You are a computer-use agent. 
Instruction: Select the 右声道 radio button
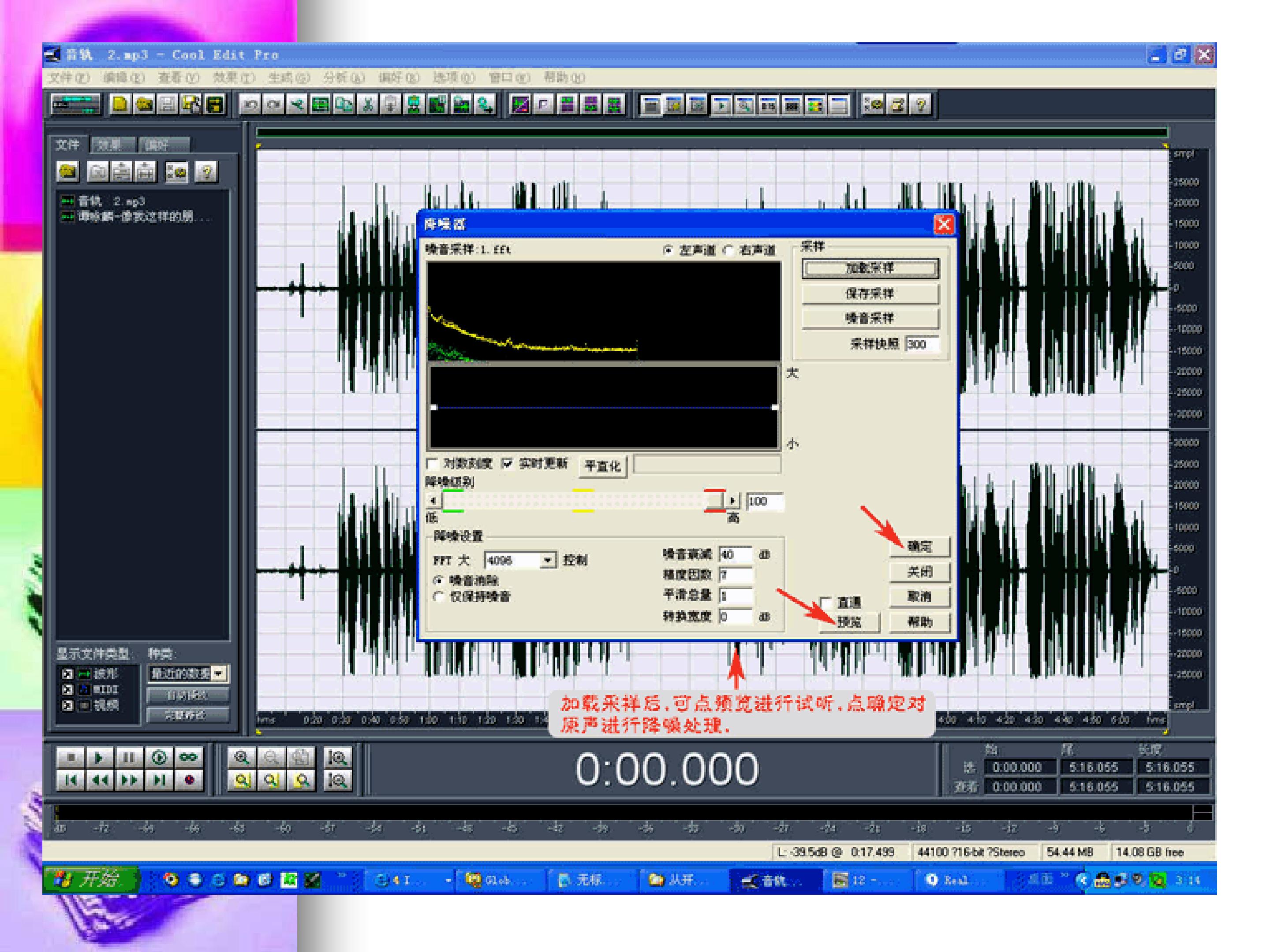point(728,250)
